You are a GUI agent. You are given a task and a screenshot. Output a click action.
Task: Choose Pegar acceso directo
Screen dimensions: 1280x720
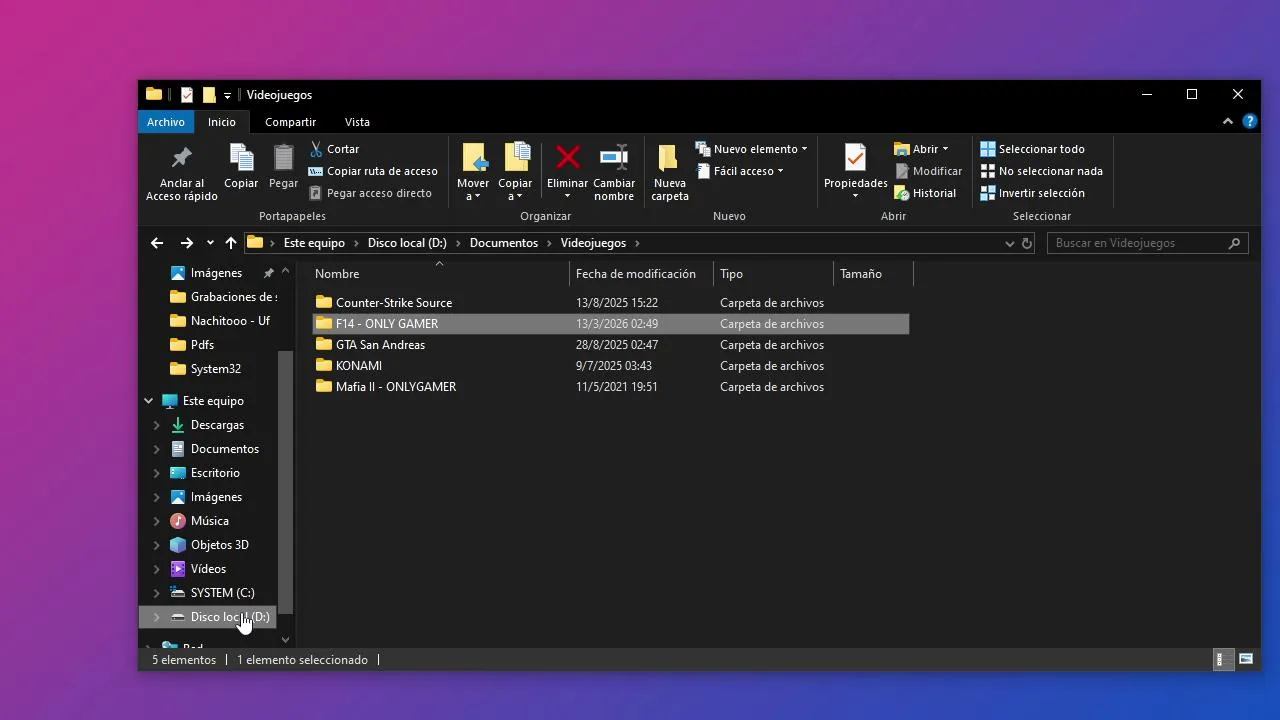click(x=370, y=193)
